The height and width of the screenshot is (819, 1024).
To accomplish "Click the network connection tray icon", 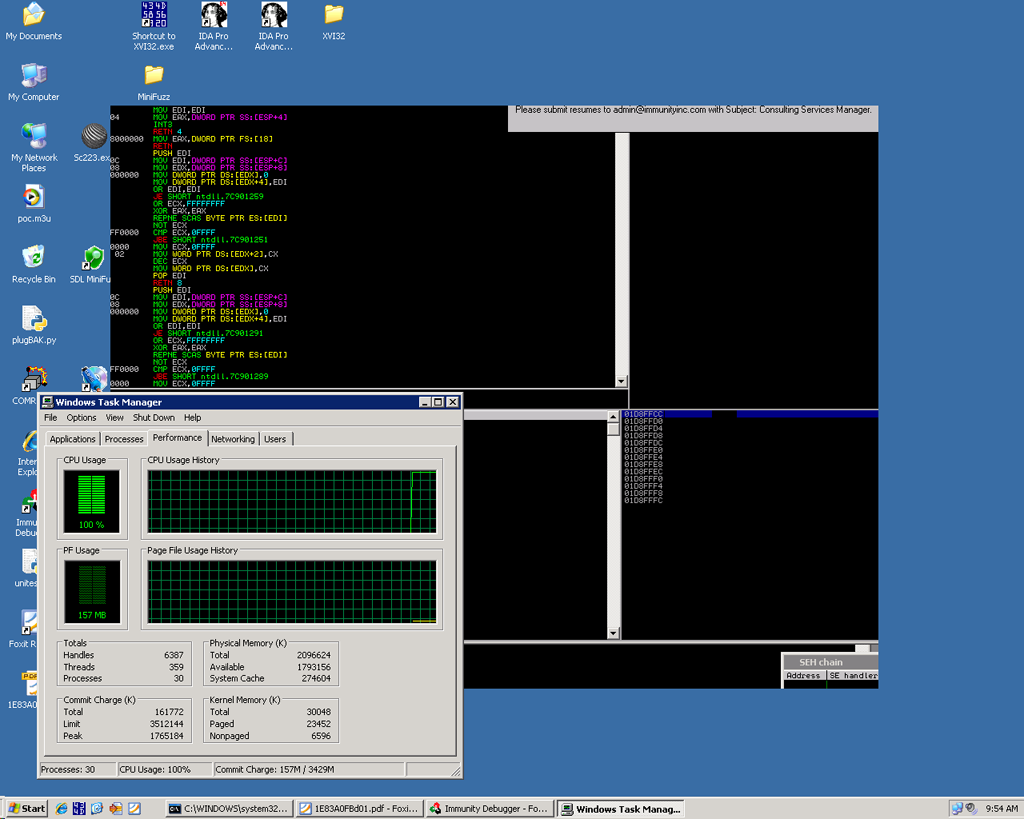I will pyautogui.click(x=957, y=809).
